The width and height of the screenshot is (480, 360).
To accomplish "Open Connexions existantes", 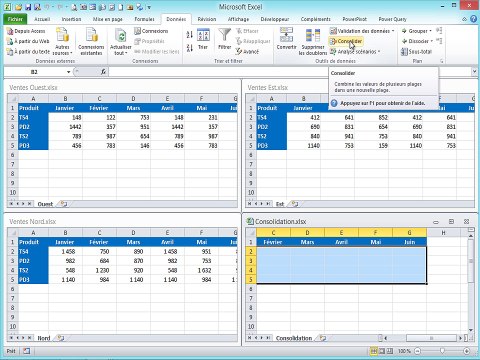I will point(91,41).
